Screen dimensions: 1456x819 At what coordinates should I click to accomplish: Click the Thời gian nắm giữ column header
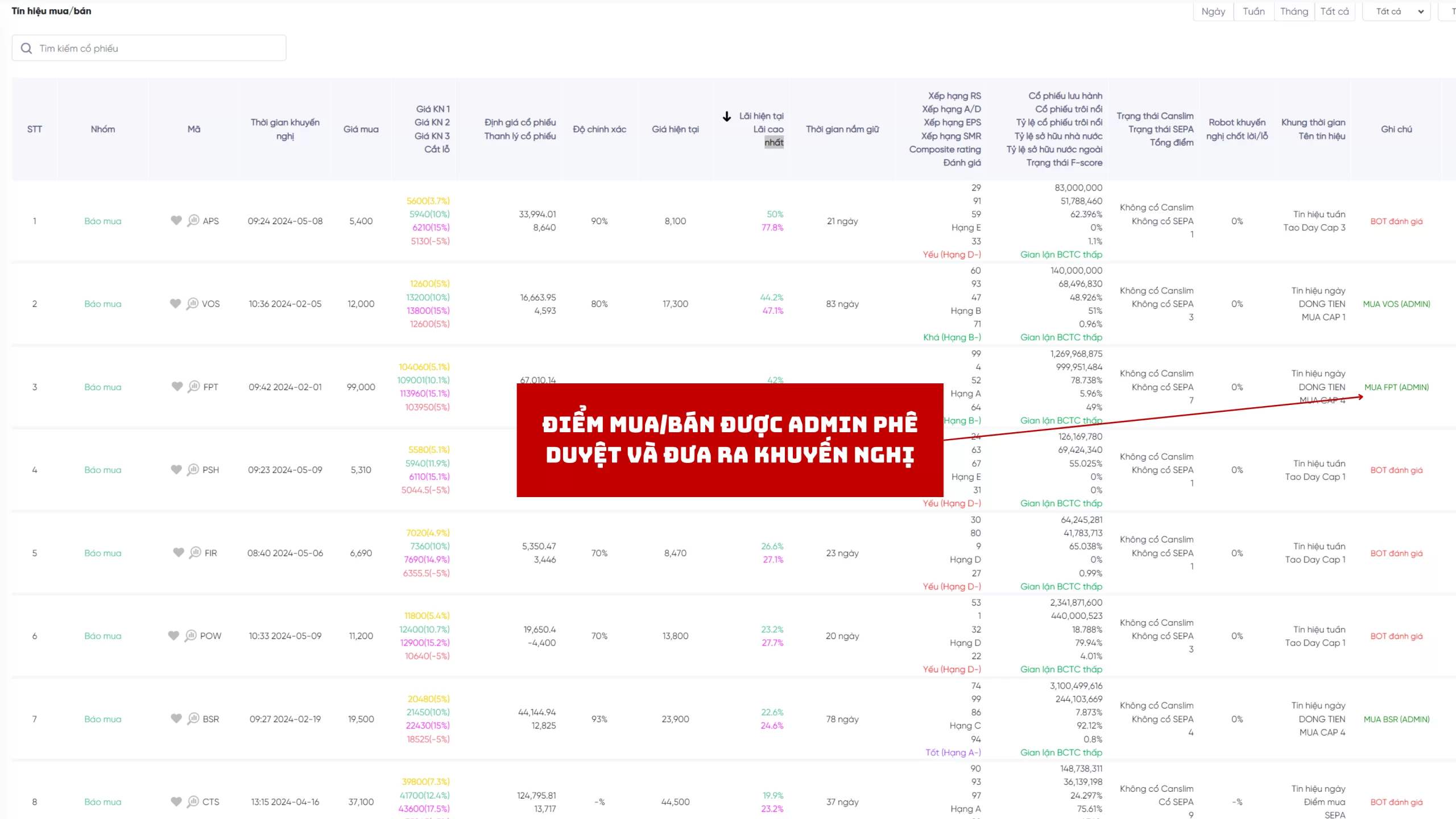point(842,129)
